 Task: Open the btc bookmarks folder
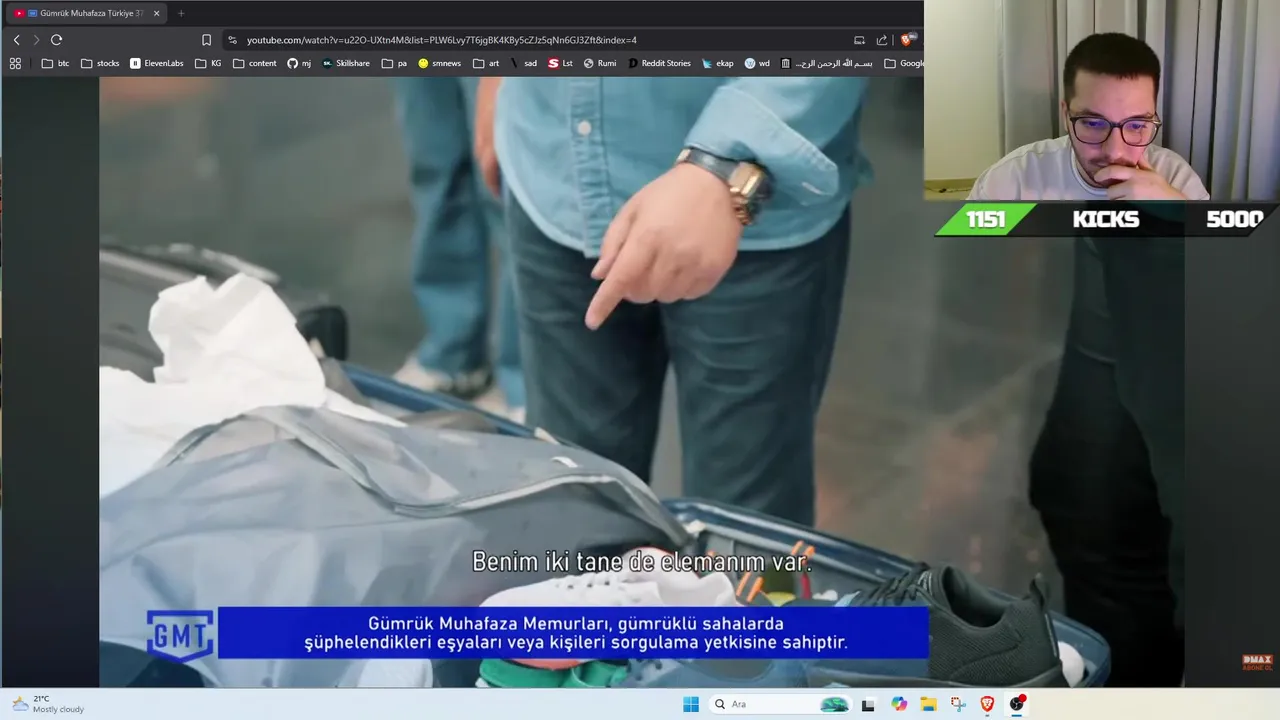coord(56,63)
